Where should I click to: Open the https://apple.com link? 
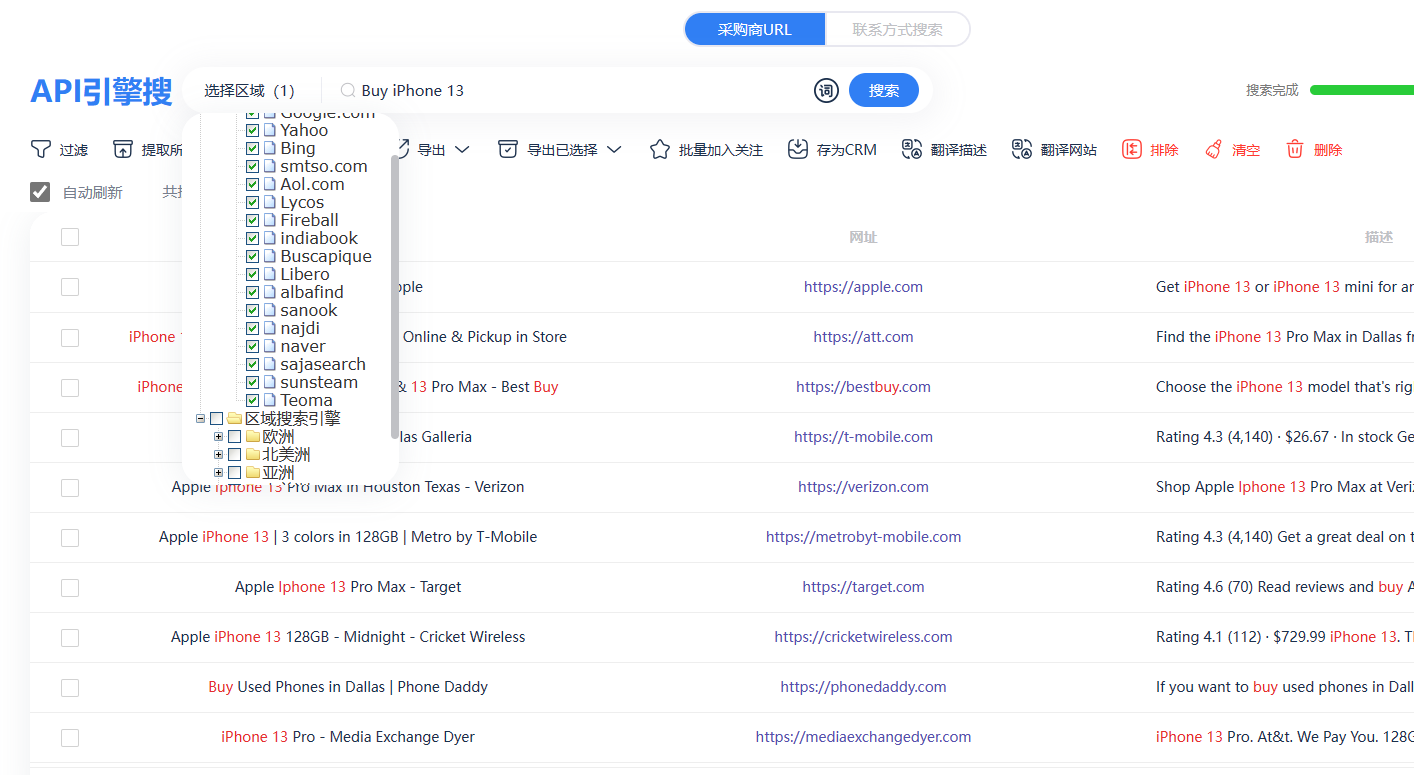tap(863, 287)
